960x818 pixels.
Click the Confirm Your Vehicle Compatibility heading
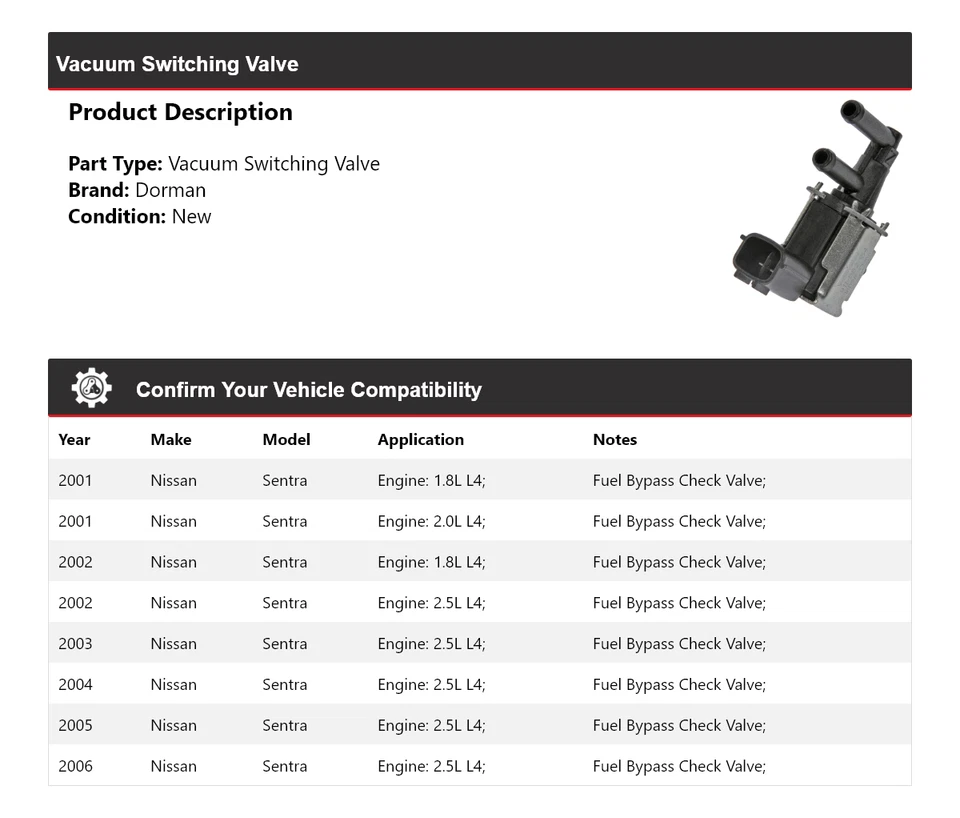point(308,390)
